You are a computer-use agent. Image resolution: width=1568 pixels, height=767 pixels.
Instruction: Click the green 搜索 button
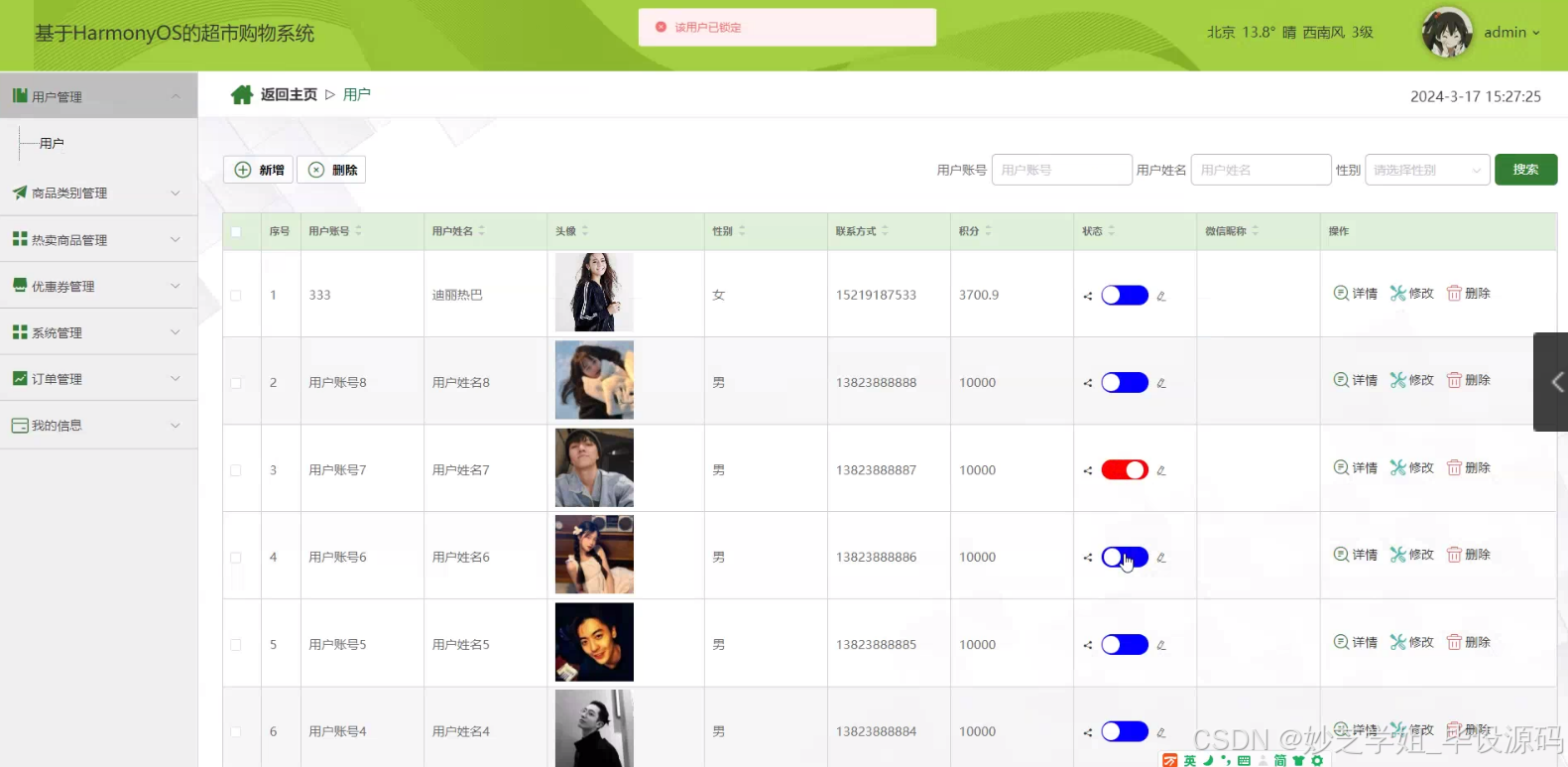pos(1525,170)
